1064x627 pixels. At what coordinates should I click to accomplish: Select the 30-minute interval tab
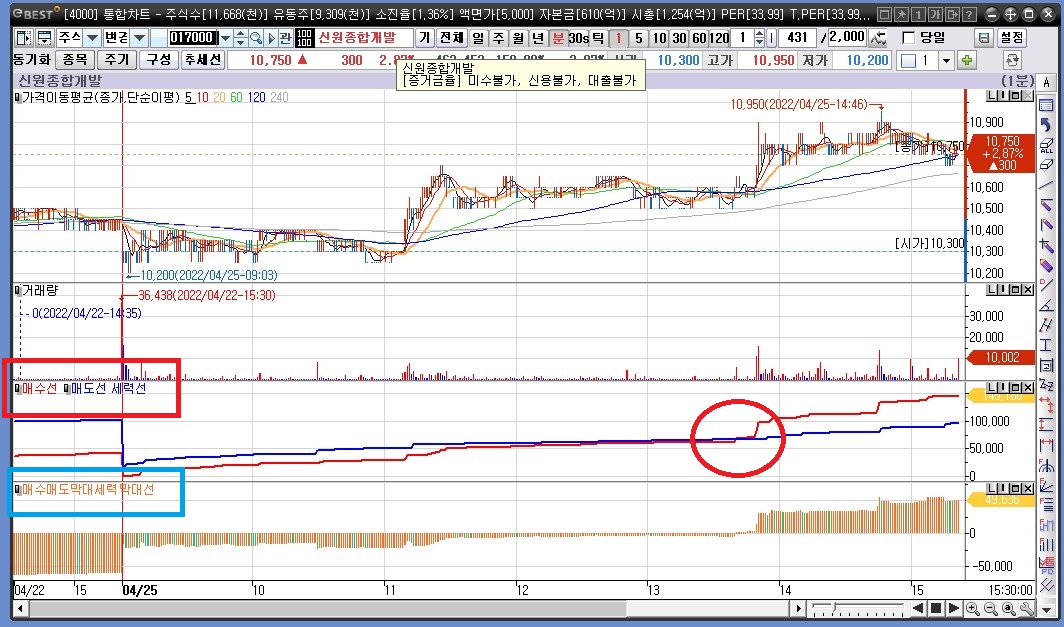pos(679,37)
